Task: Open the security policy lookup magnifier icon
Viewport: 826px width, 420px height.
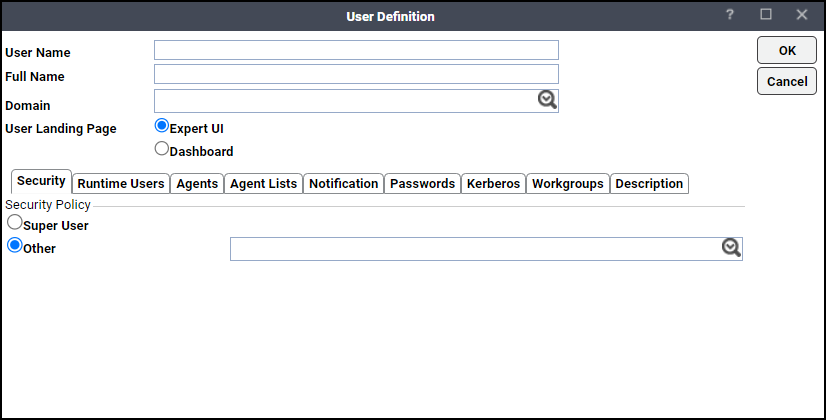Action: [x=731, y=248]
